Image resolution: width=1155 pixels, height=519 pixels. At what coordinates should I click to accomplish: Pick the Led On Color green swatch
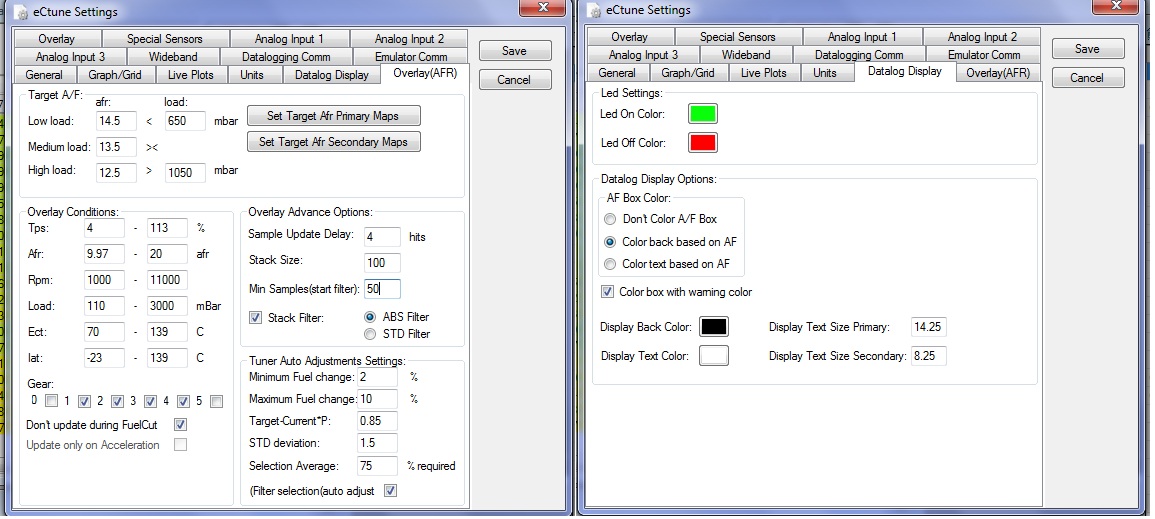click(x=703, y=114)
